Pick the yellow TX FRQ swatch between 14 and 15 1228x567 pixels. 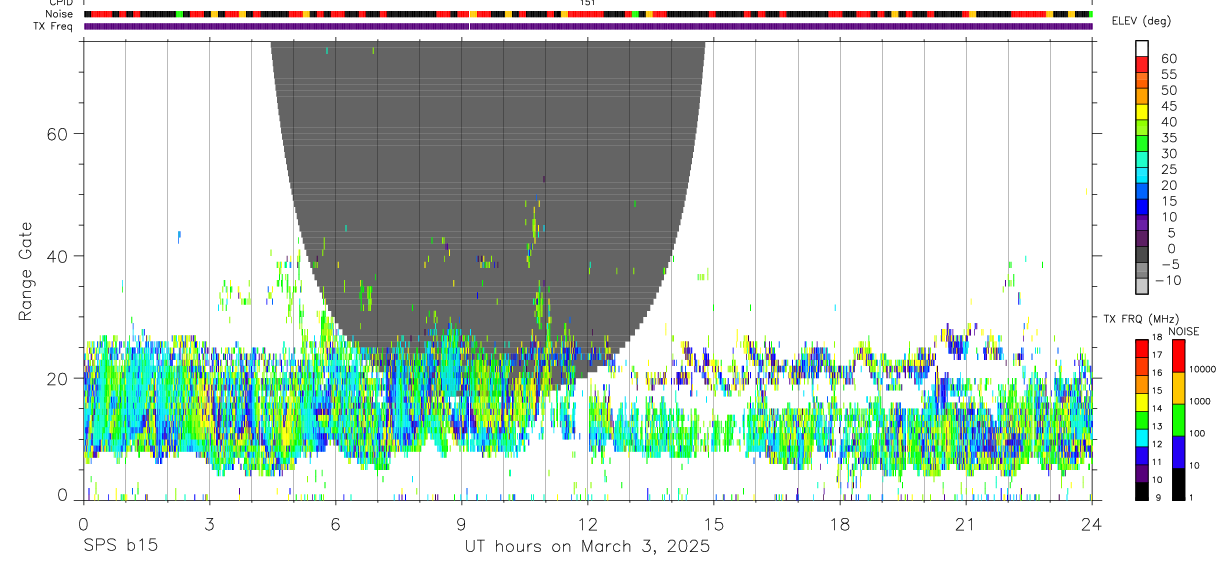pyautogui.click(x=1141, y=400)
